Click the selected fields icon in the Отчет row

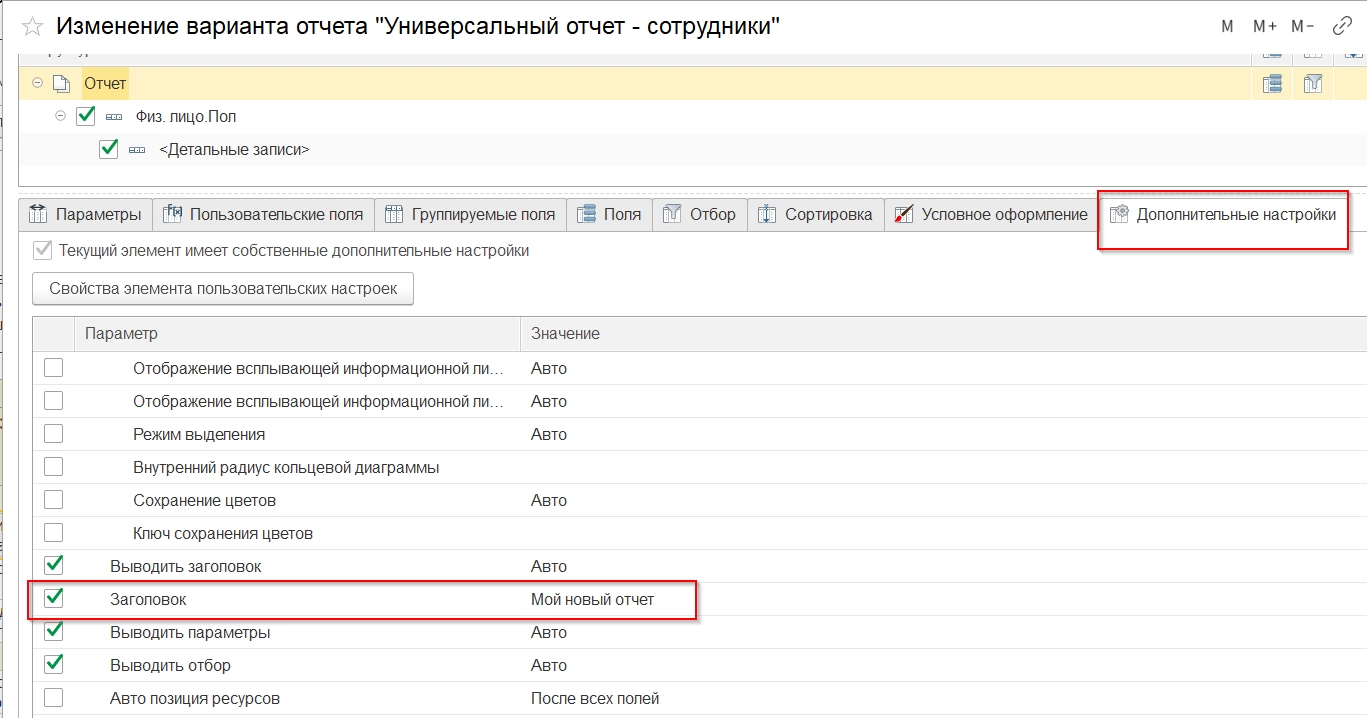1272,84
